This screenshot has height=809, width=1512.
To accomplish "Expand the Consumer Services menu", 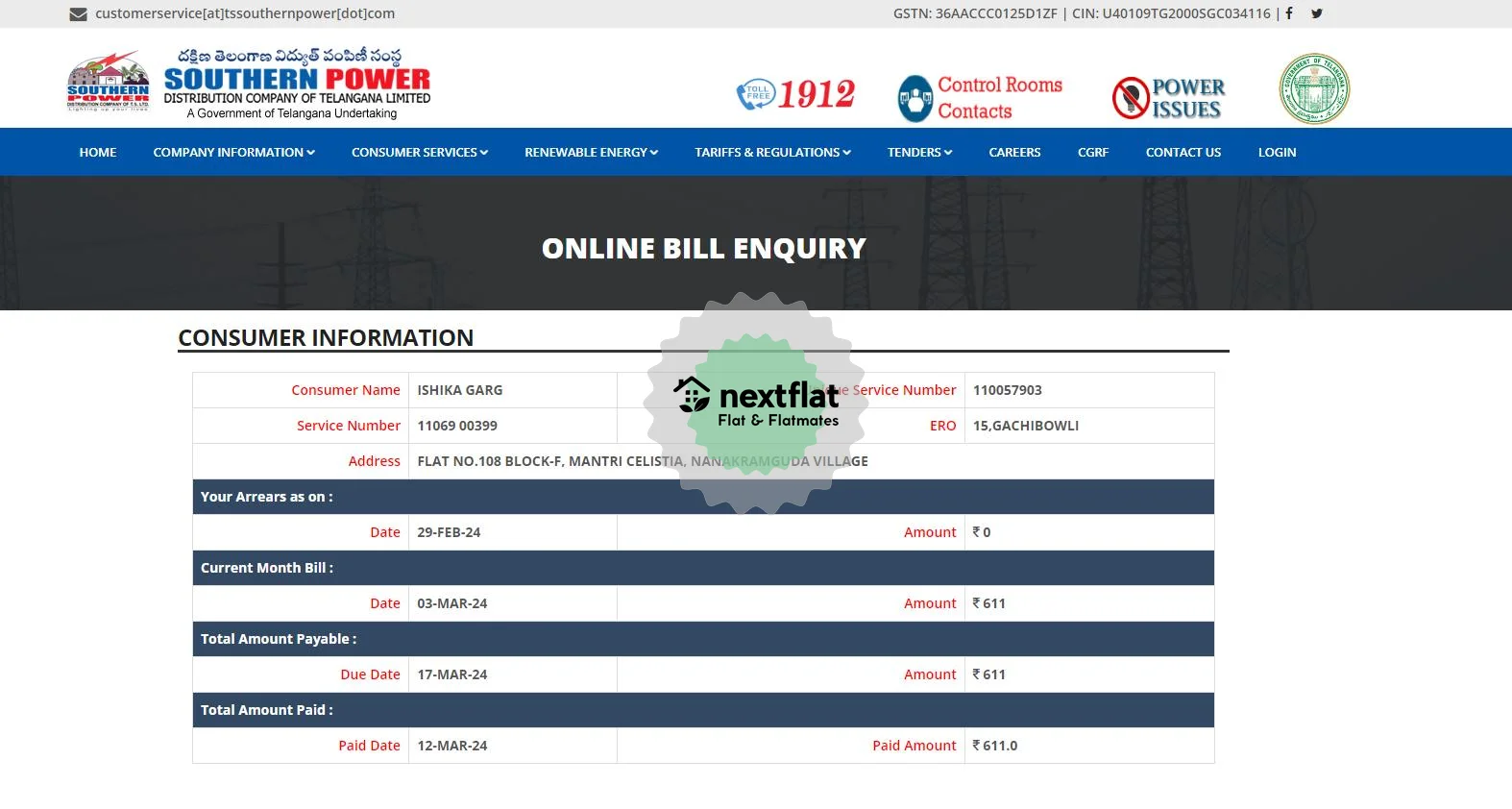I will [x=419, y=152].
